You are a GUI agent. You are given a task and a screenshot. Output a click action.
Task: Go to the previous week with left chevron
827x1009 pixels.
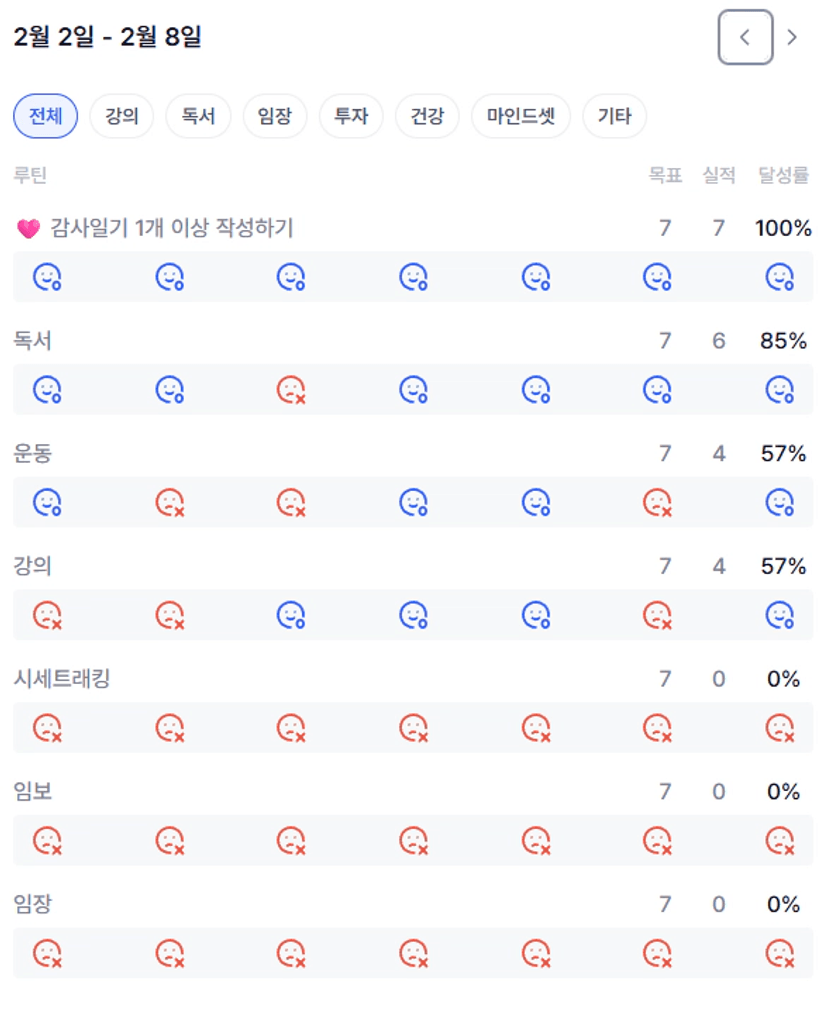click(x=745, y=38)
